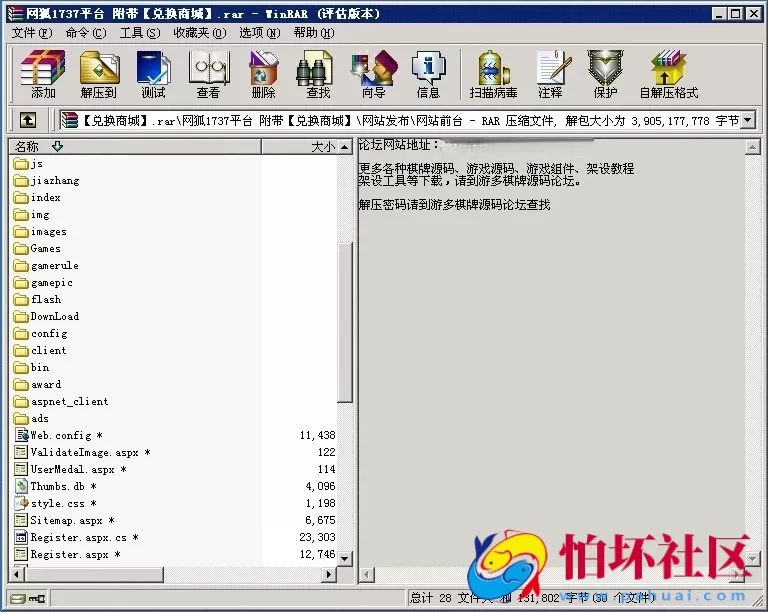768x612 pixels.
Task: Sort by the 大小 column header
Action: pos(300,146)
